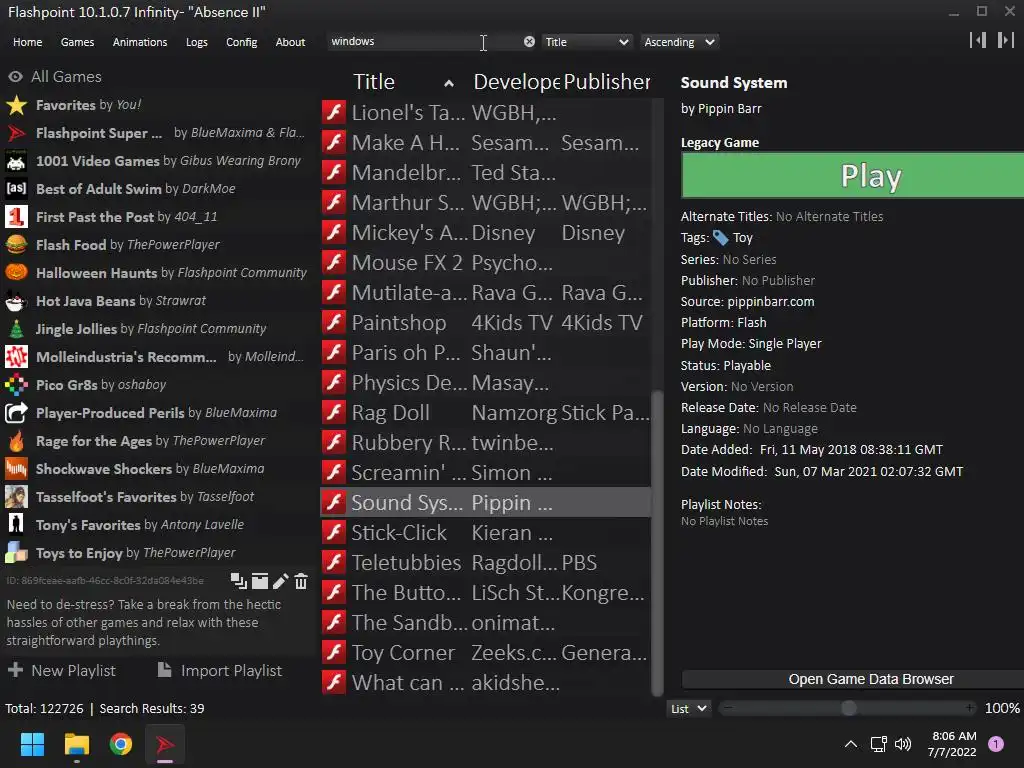Open Windows Start menu on taskbar
Screen dimensions: 1024x768
coord(32,744)
